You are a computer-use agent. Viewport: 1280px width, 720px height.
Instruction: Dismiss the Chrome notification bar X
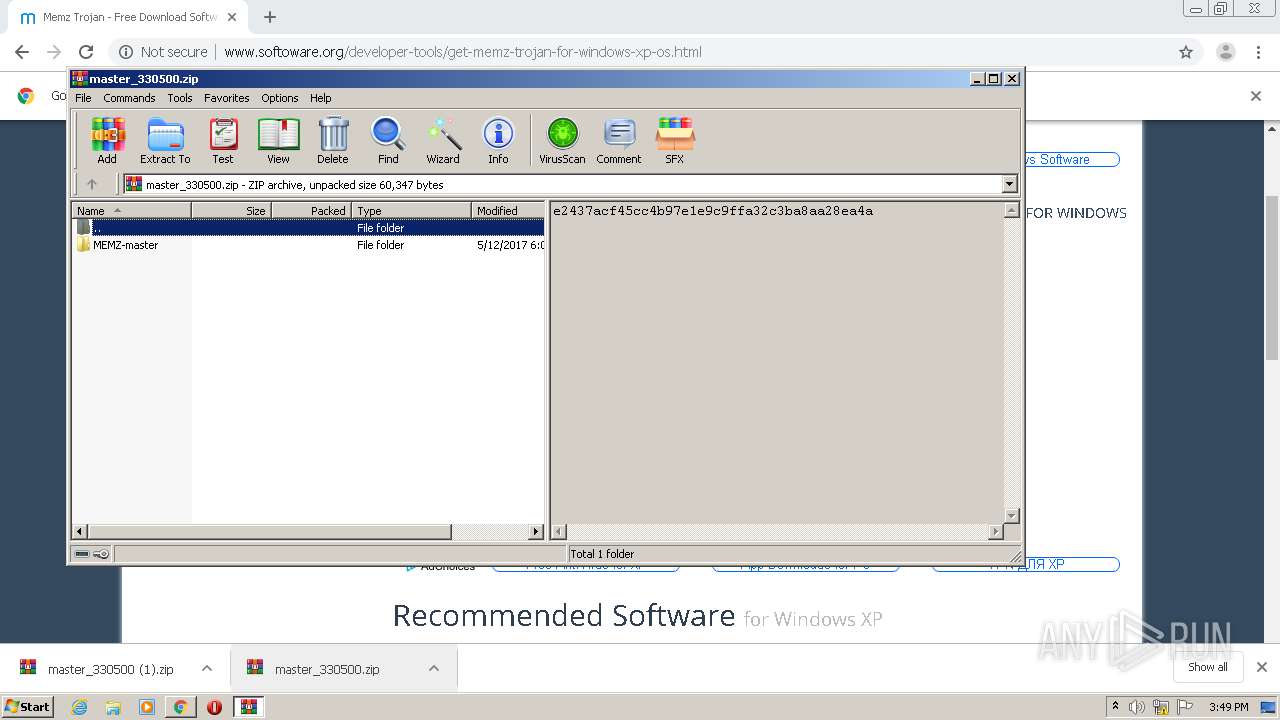coord(1256,96)
